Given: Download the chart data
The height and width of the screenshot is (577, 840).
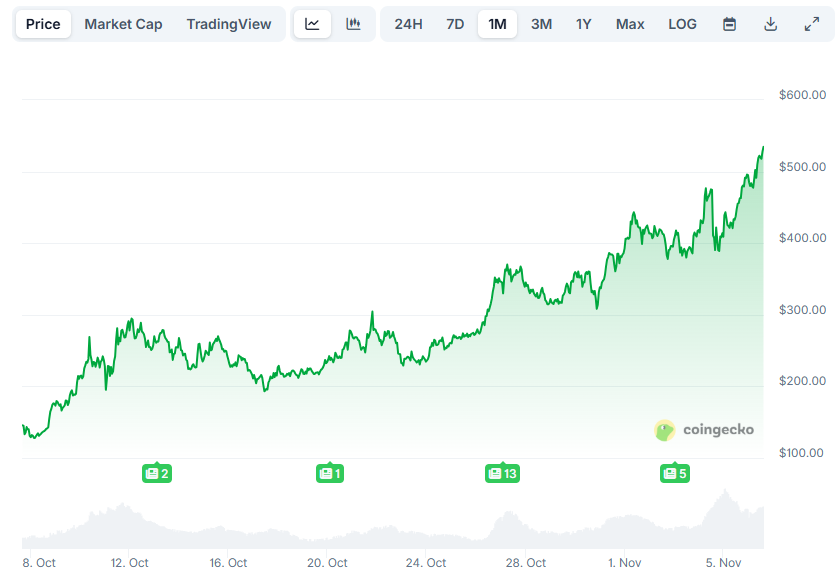Looking at the screenshot, I should pos(770,23).
